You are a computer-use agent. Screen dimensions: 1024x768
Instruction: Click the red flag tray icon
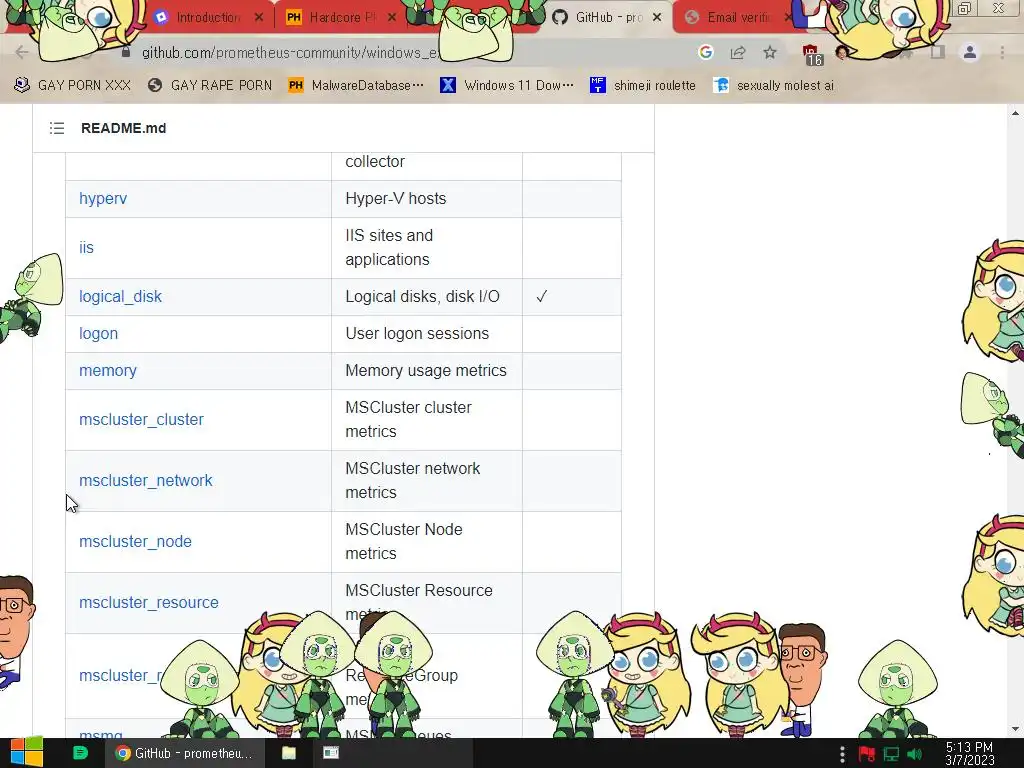[867, 754]
